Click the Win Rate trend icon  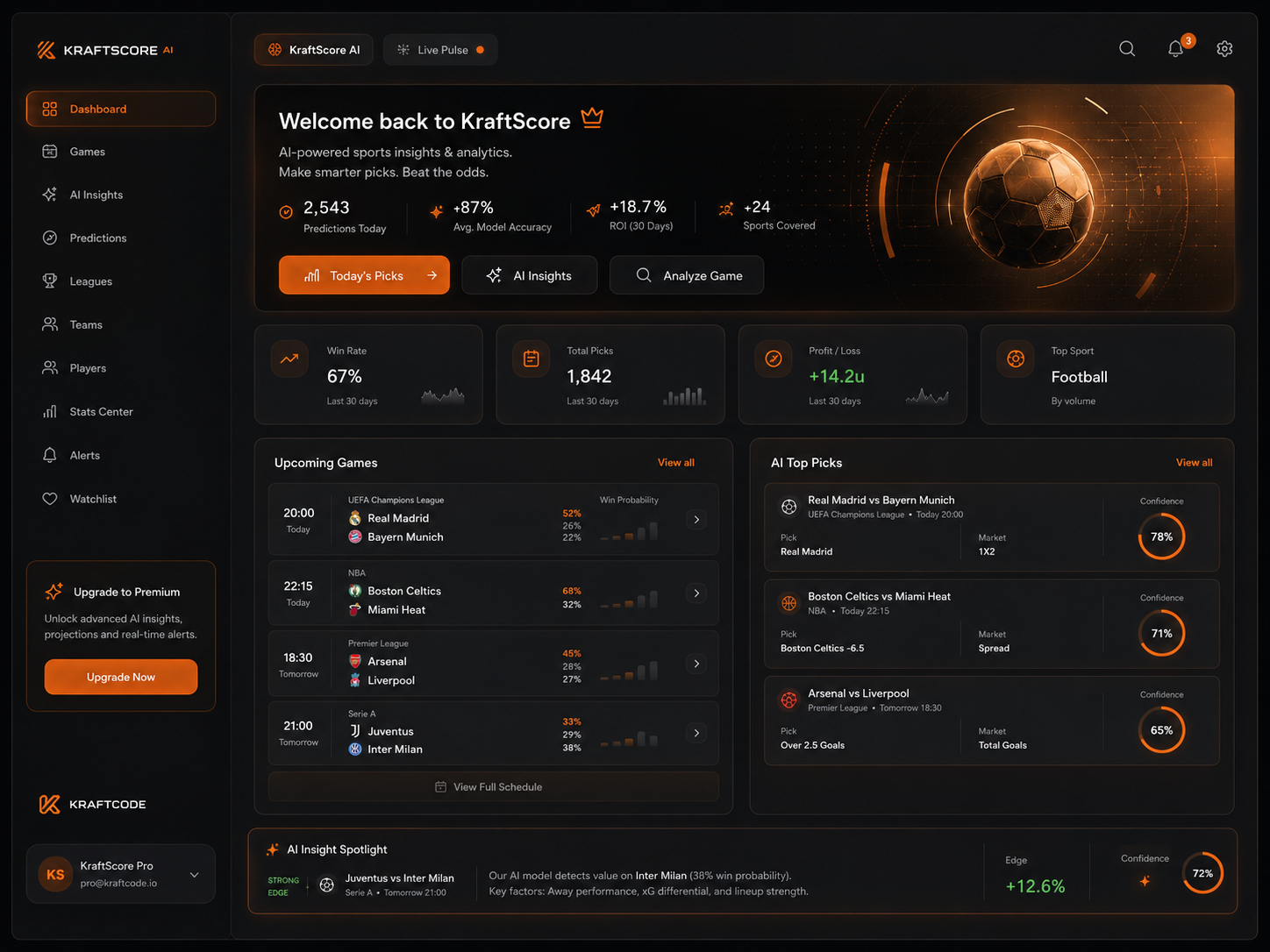click(289, 359)
